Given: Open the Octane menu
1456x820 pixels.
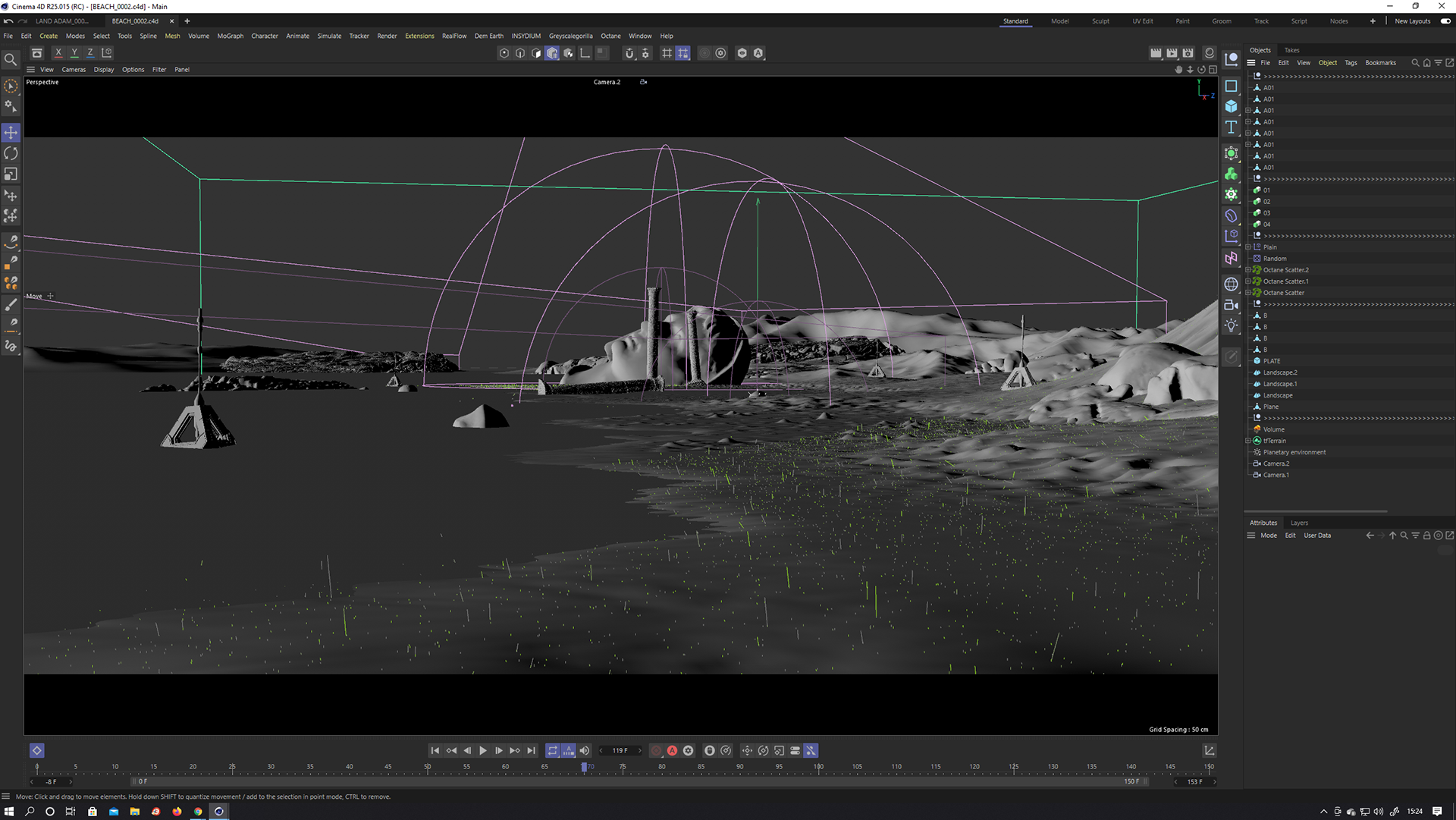Looking at the screenshot, I should click(x=610, y=36).
